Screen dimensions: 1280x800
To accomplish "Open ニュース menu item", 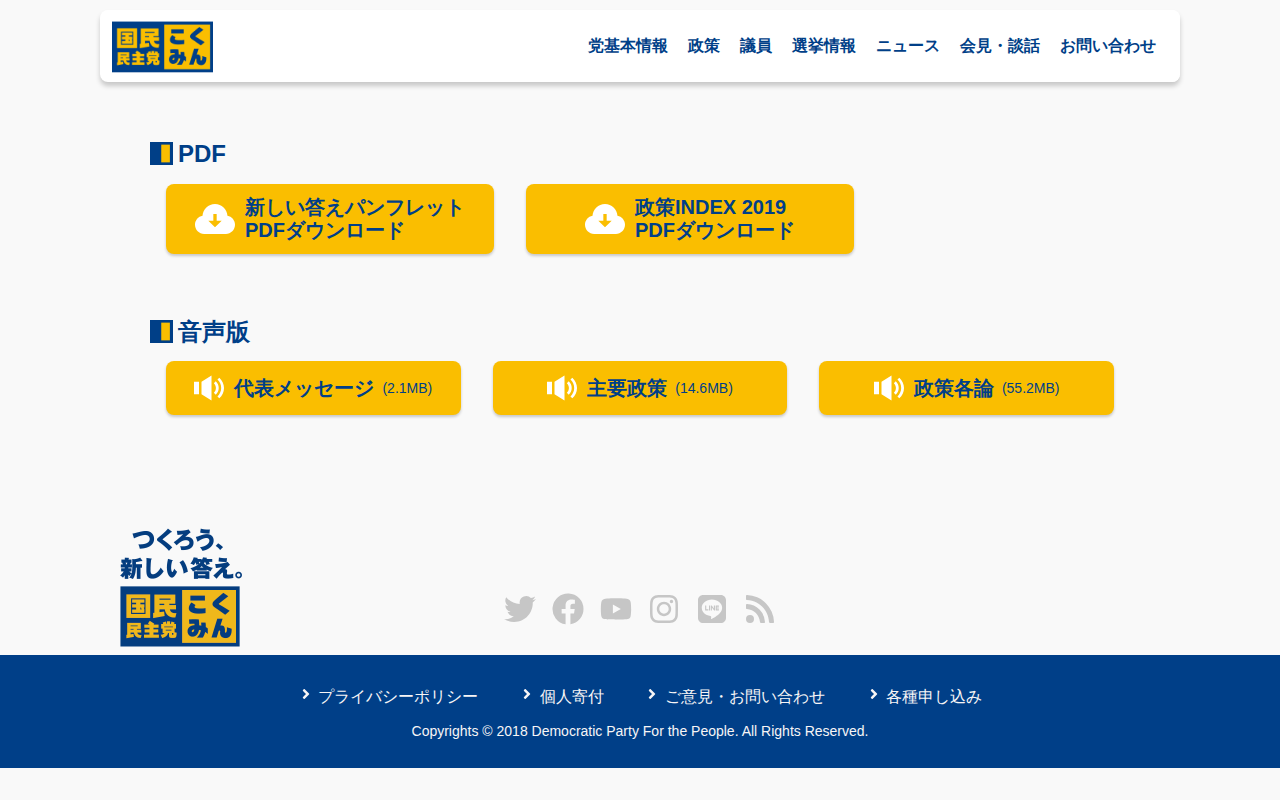I will (x=908, y=46).
